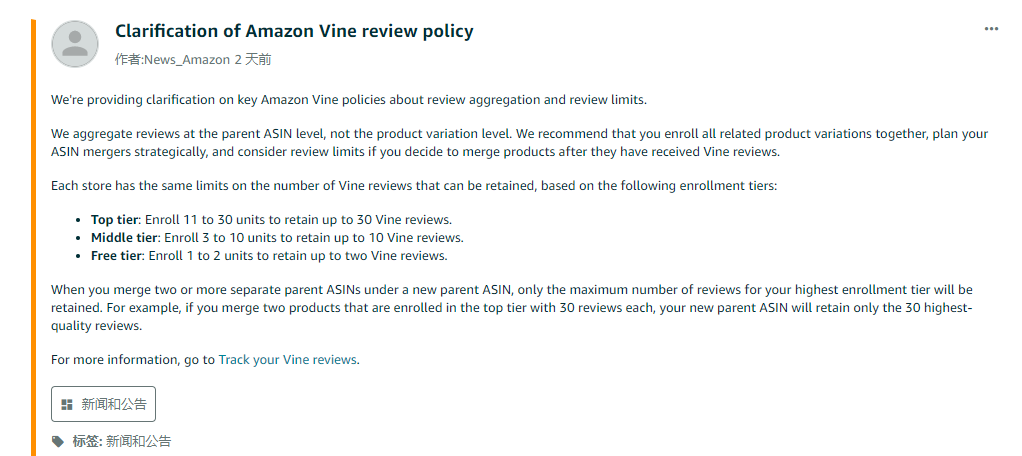Image resolution: width=1022 pixels, height=456 pixels.
Task: Click the bold Free tier text
Action: click(x=115, y=256)
